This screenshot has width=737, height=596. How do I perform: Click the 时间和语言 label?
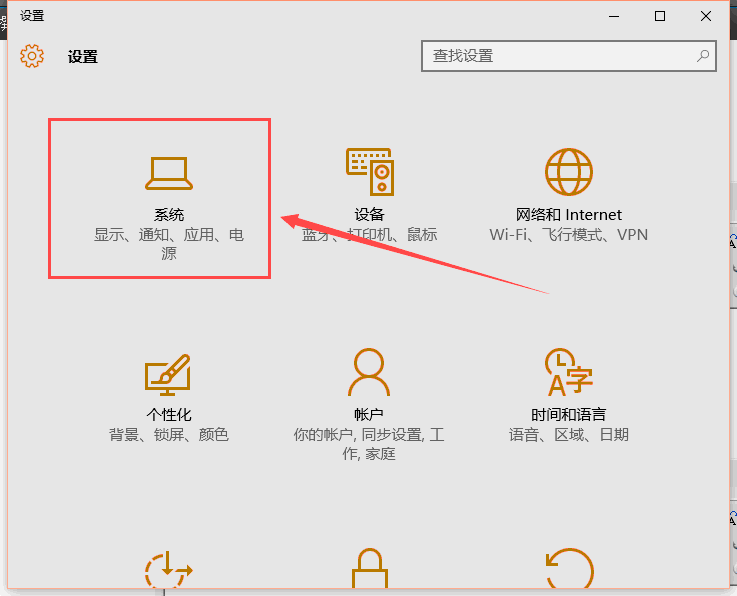568,414
